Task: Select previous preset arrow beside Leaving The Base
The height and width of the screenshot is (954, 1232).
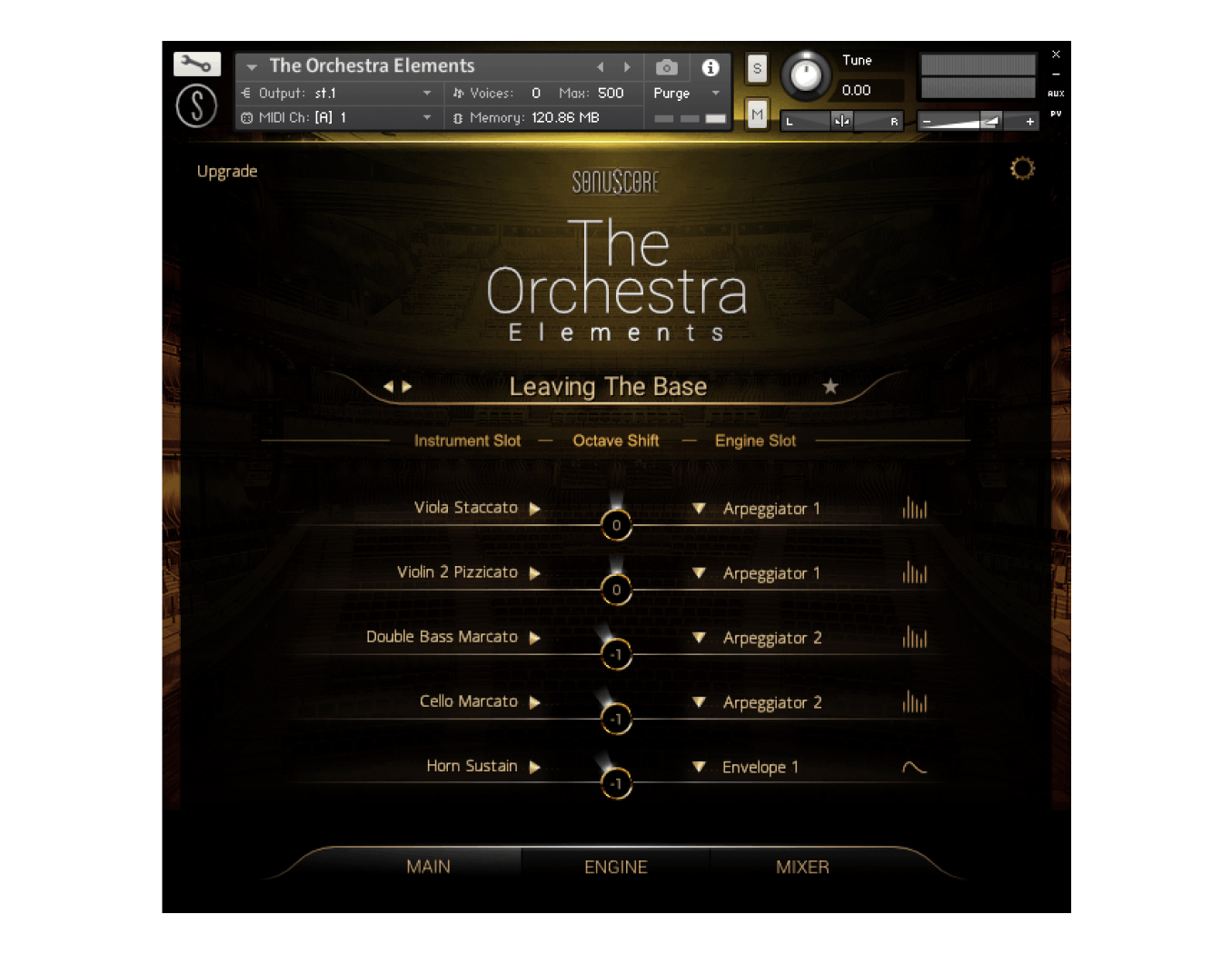Action: tap(389, 386)
